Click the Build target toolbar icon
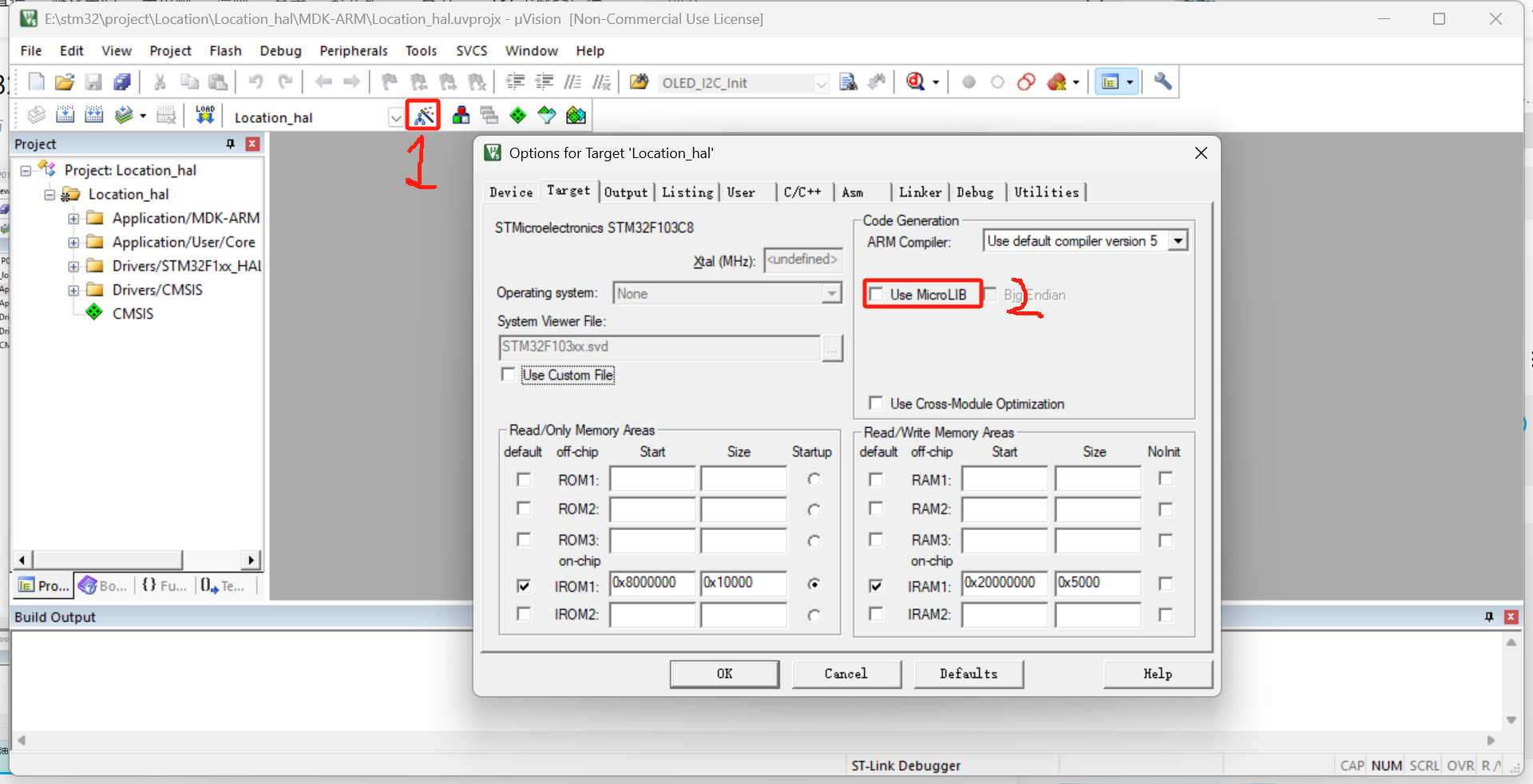Viewport: 1533px width, 784px height. click(65, 116)
